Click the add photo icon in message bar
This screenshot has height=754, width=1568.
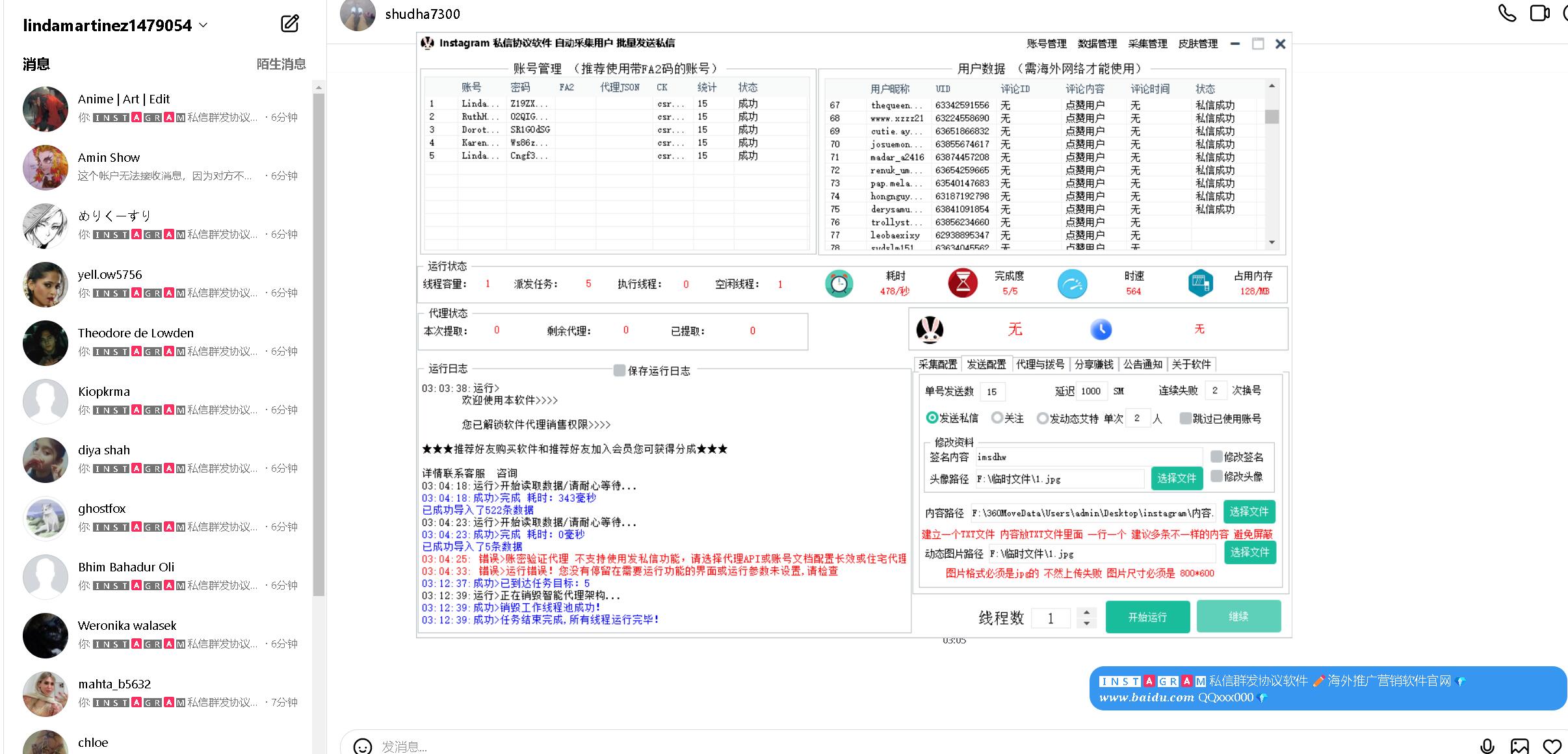1519,746
